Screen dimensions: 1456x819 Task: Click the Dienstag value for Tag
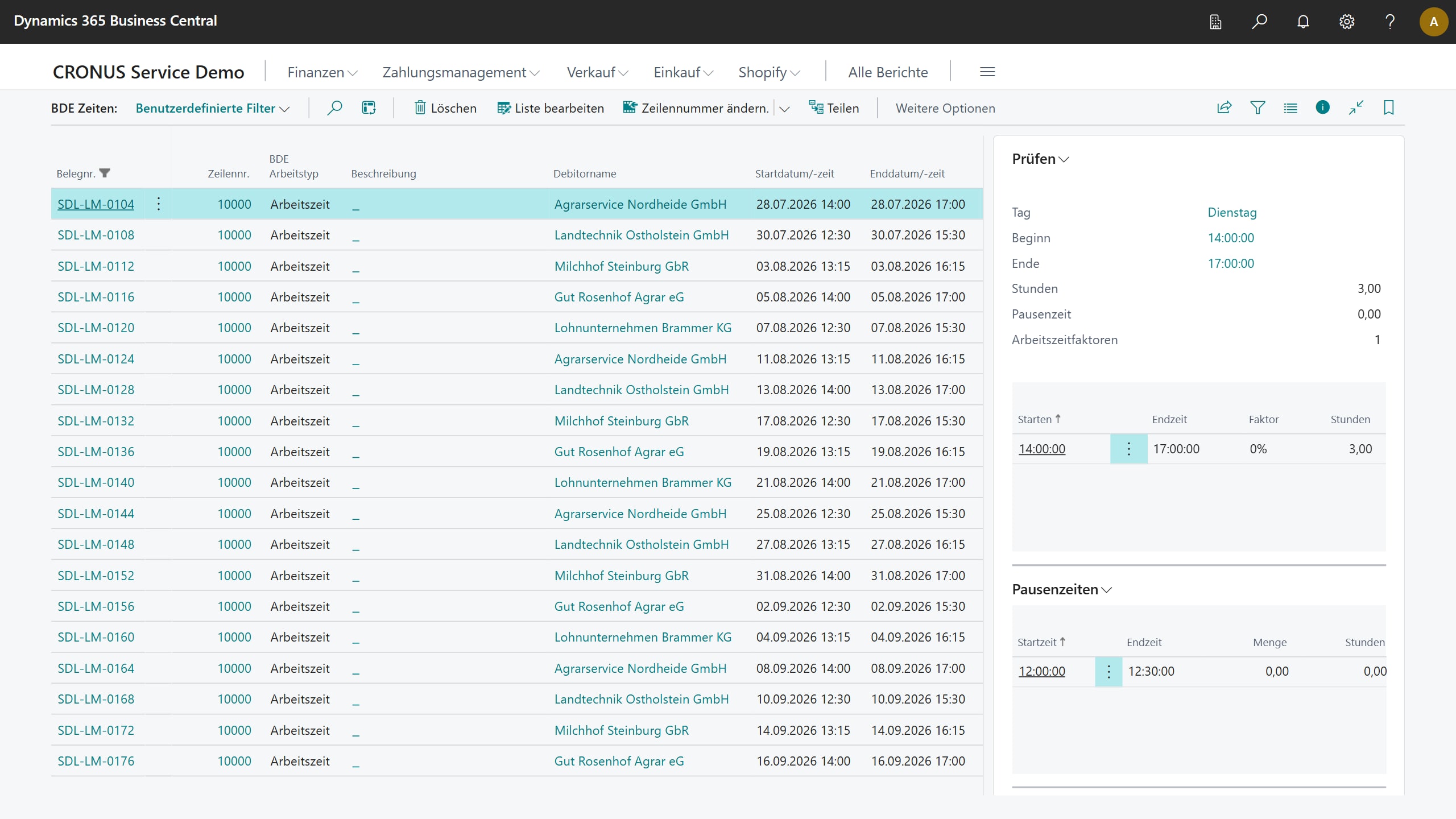point(1232,212)
